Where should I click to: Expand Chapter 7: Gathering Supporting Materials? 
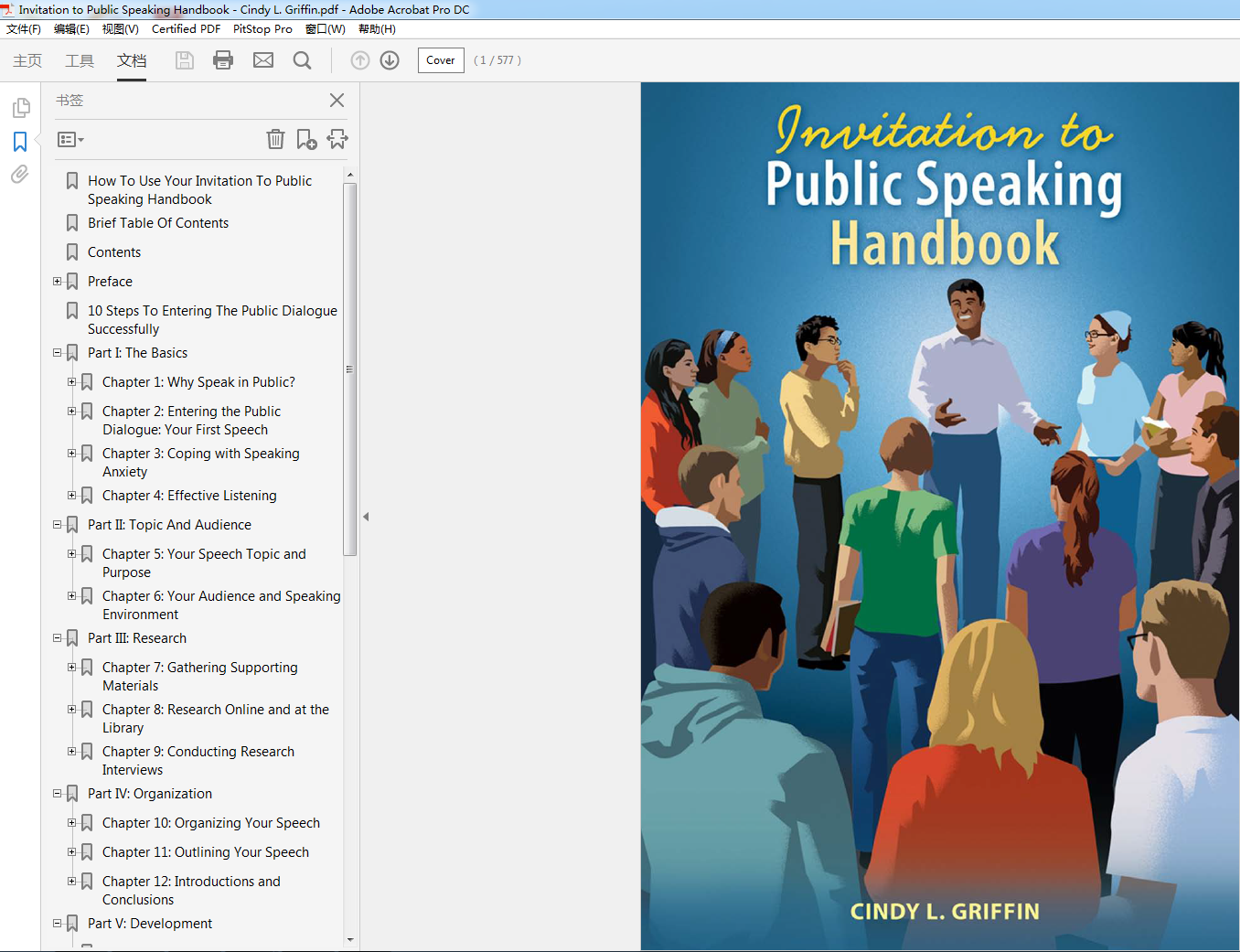click(x=71, y=667)
